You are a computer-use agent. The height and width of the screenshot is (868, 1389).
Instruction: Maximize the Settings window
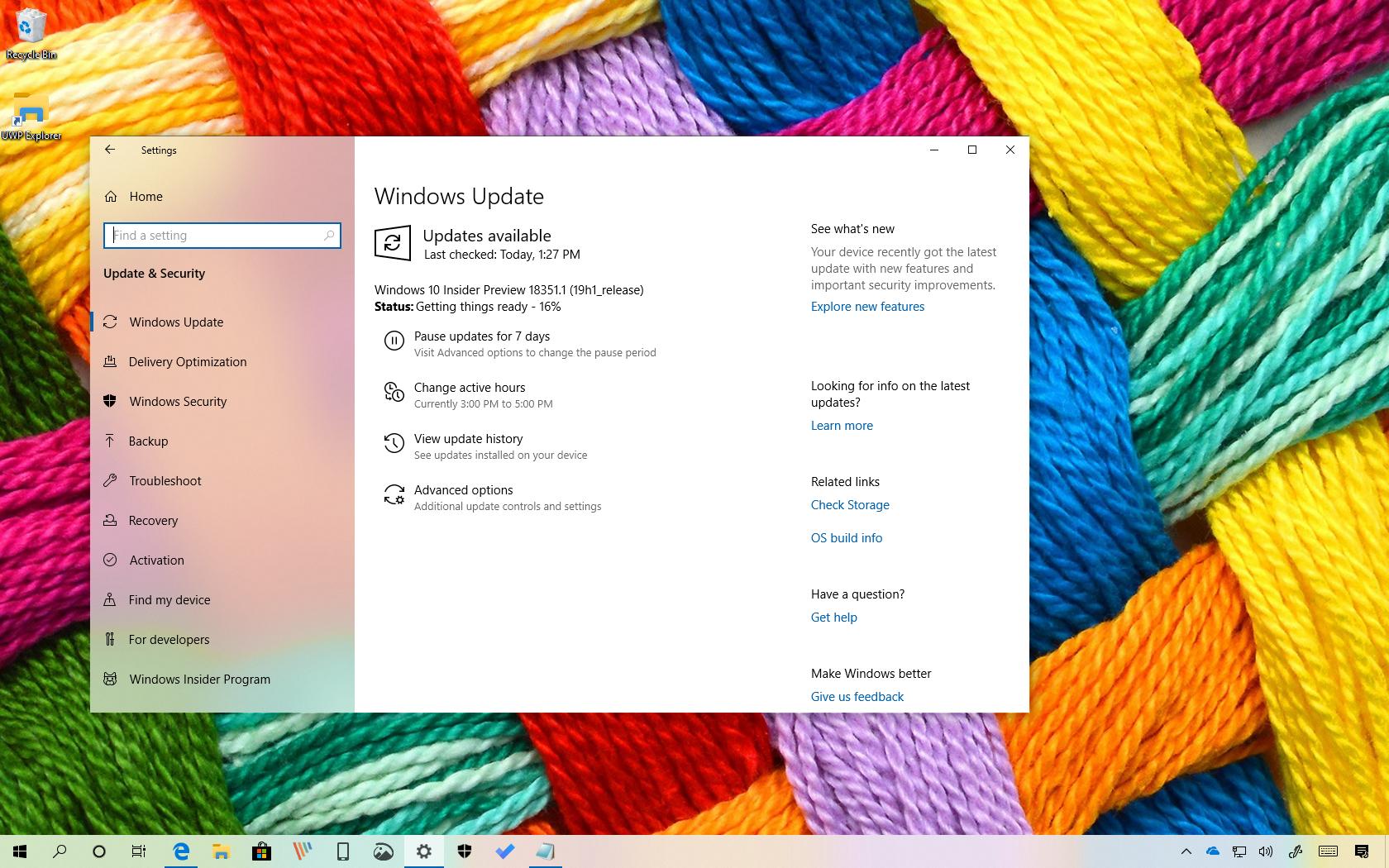click(x=972, y=150)
